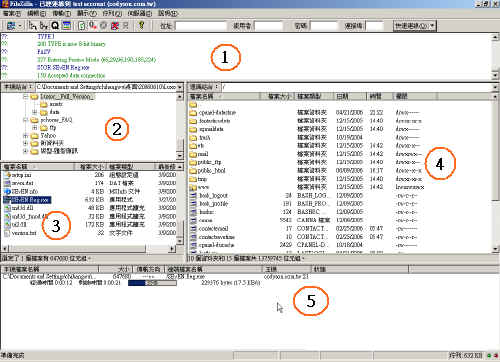The height and width of the screenshot is (362, 500).
Task: Open the remote path combo box dropdown
Action: point(495,87)
